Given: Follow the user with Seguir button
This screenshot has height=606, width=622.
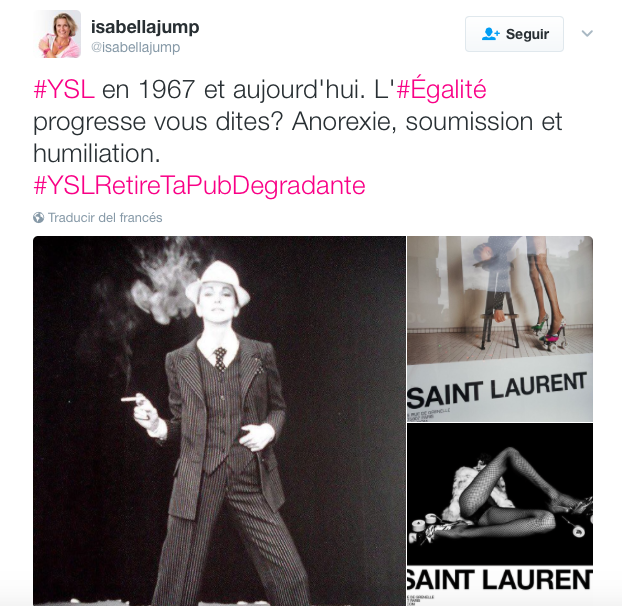Looking at the screenshot, I should (514, 34).
